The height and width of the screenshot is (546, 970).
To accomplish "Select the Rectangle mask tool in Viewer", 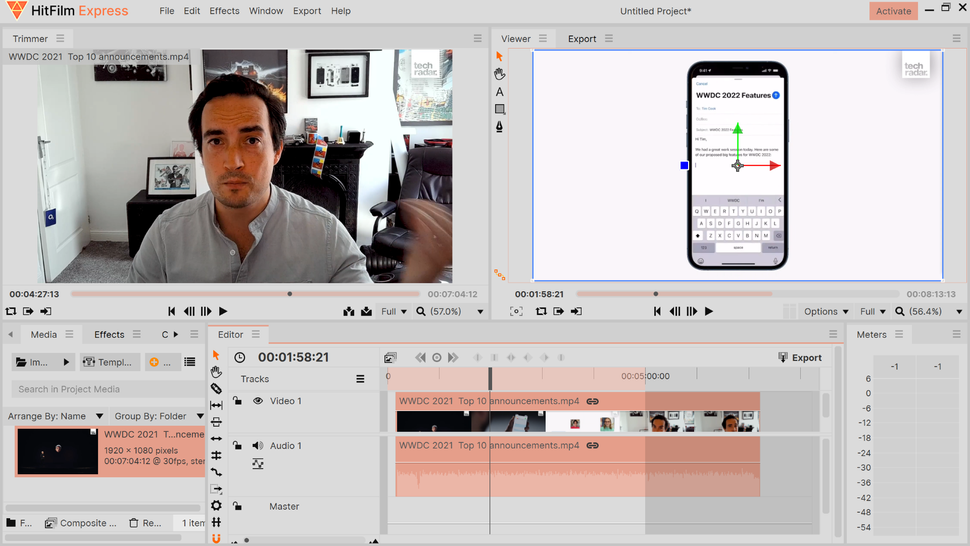I will (500, 109).
